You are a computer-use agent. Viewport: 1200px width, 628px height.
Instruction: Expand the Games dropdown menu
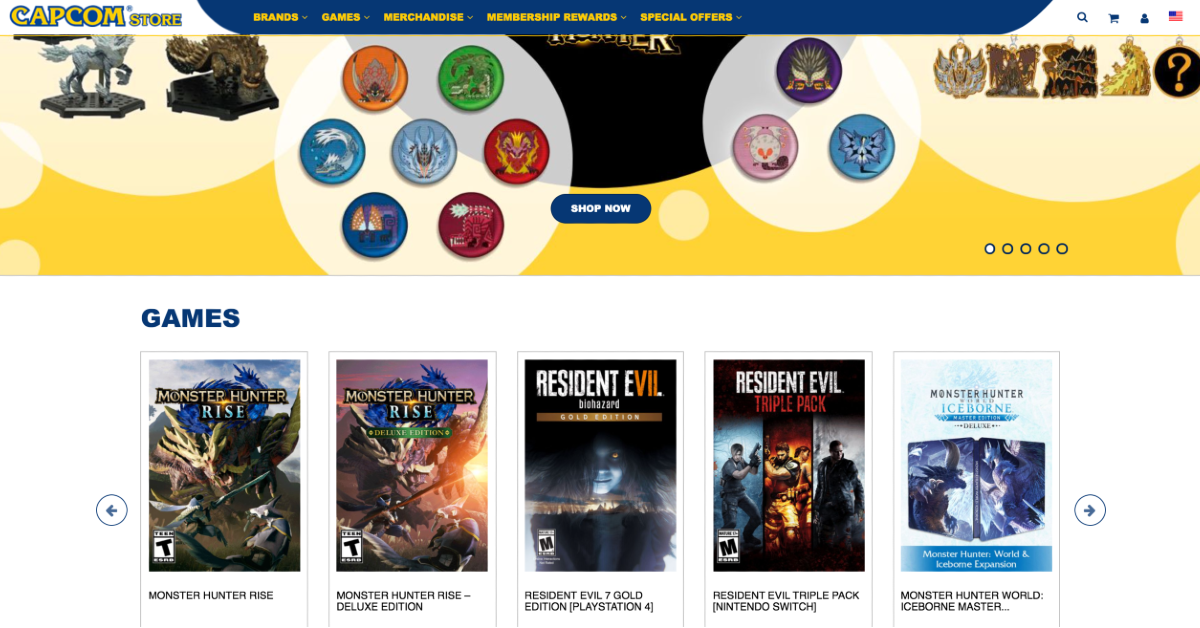[345, 17]
